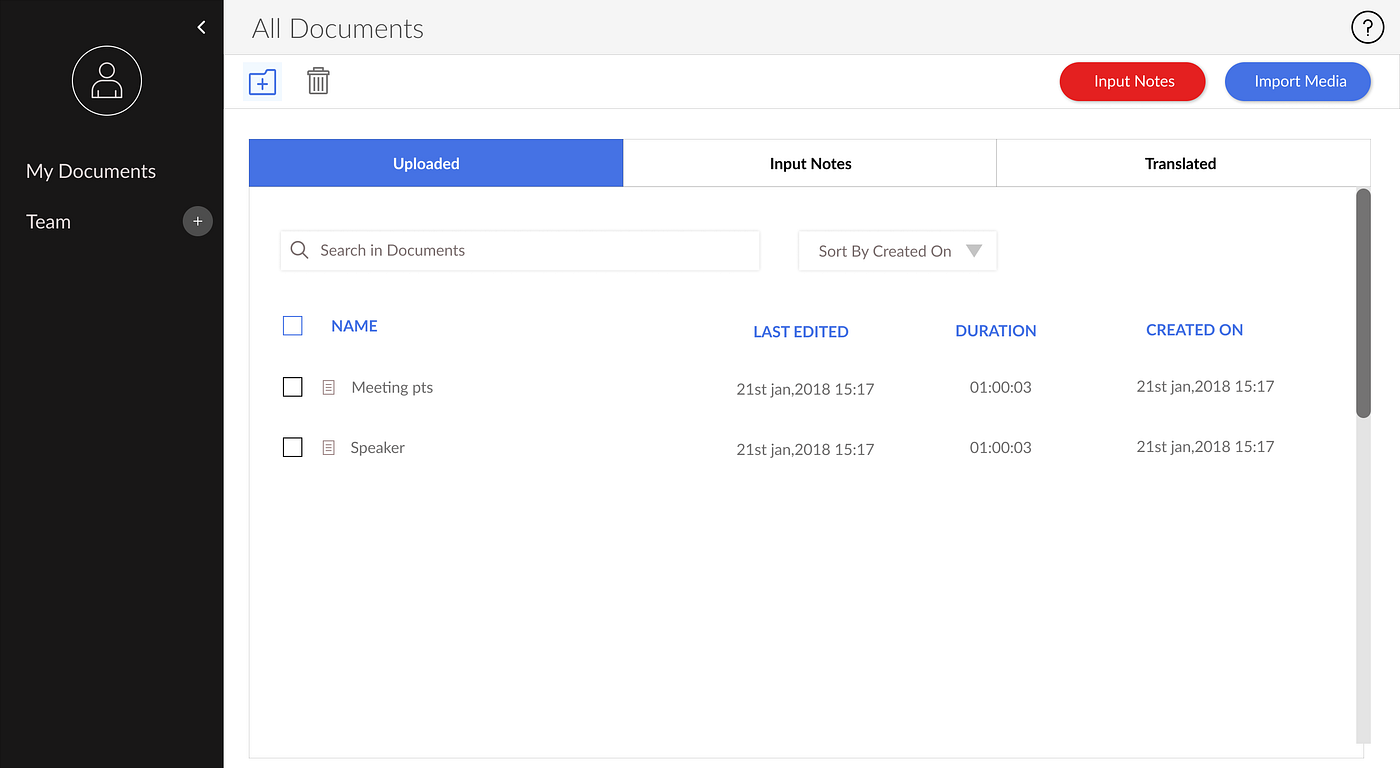Sort by the LAST EDITED column header
The image size is (1400, 768).
point(801,332)
